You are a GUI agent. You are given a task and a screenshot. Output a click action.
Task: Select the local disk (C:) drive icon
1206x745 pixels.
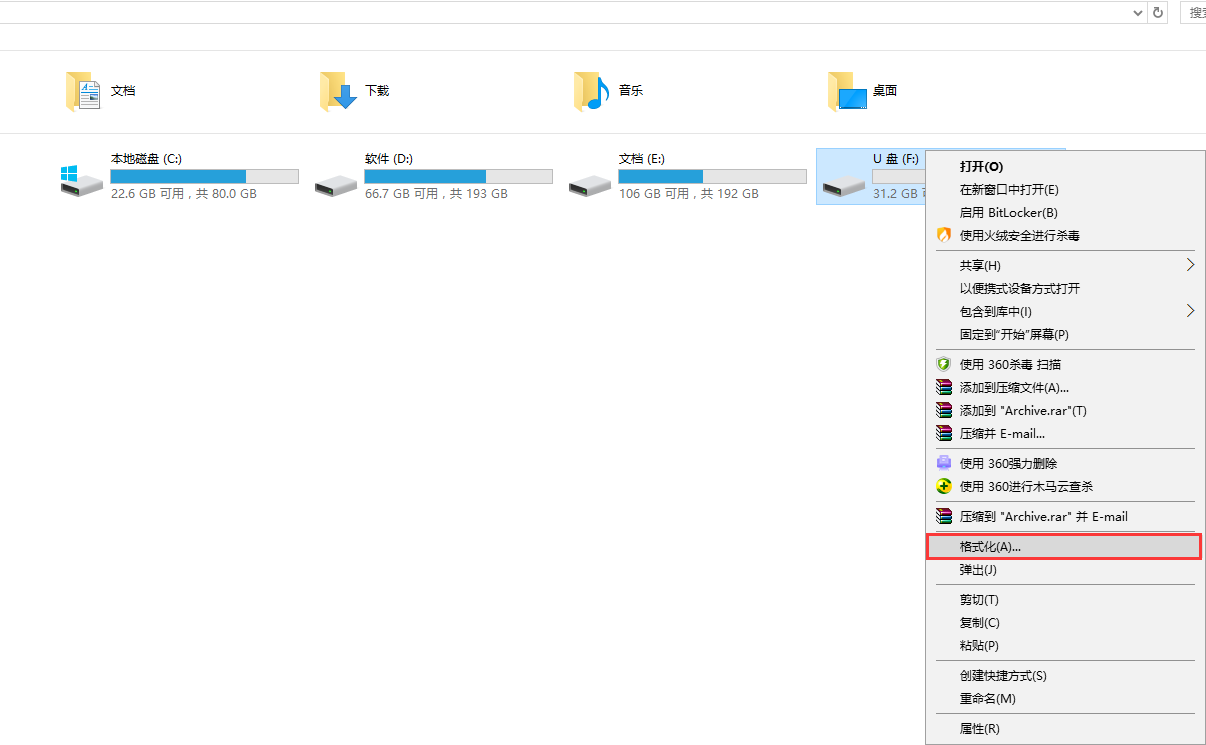[82, 180]
